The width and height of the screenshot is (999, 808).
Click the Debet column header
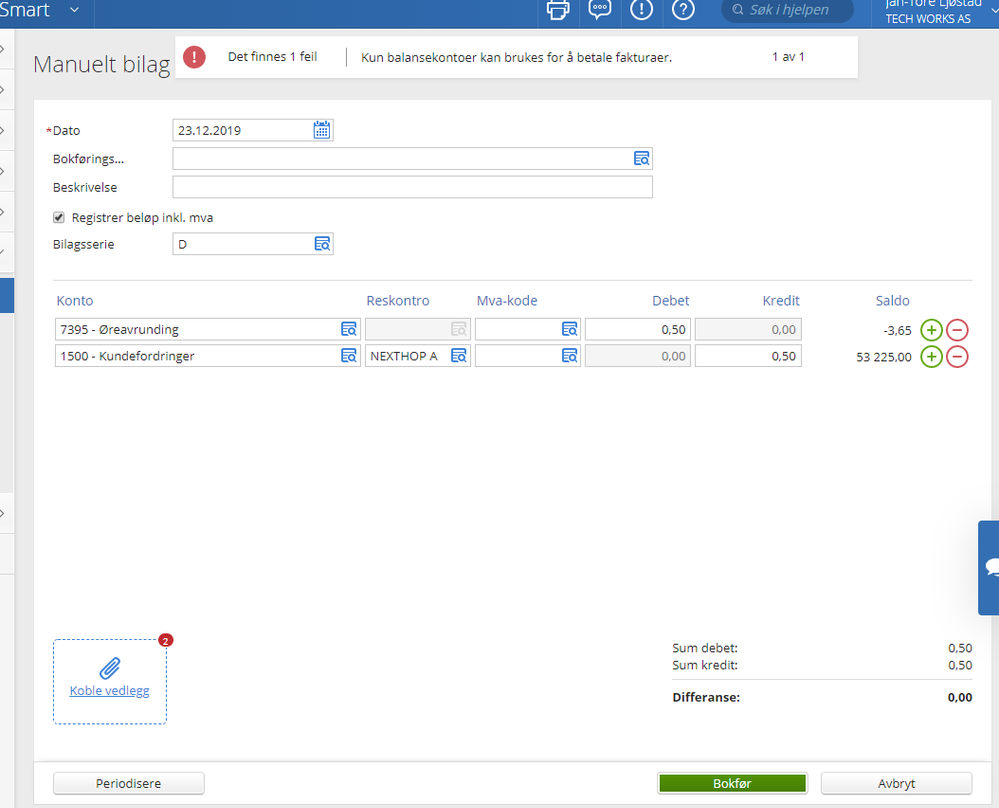[670, 301]
